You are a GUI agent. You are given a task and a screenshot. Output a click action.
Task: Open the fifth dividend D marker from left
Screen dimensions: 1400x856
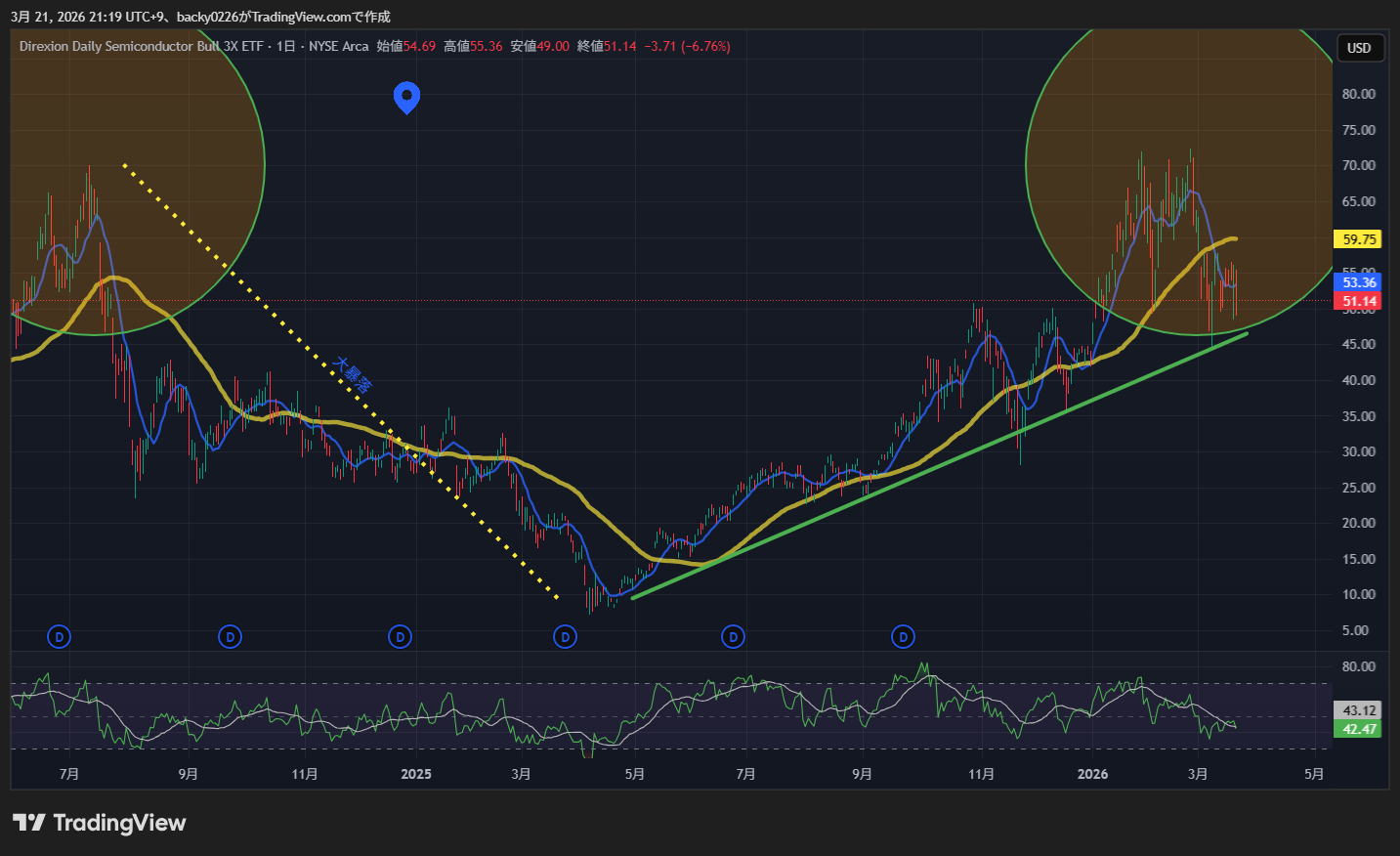coord(733,637)
